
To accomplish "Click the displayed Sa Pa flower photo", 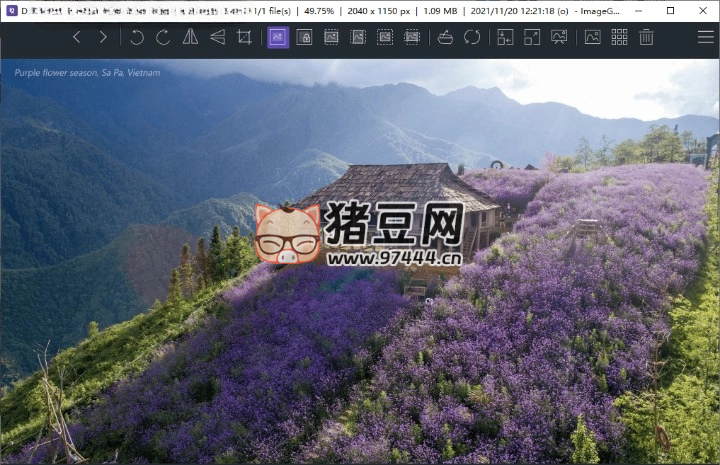I will (360, 261).
